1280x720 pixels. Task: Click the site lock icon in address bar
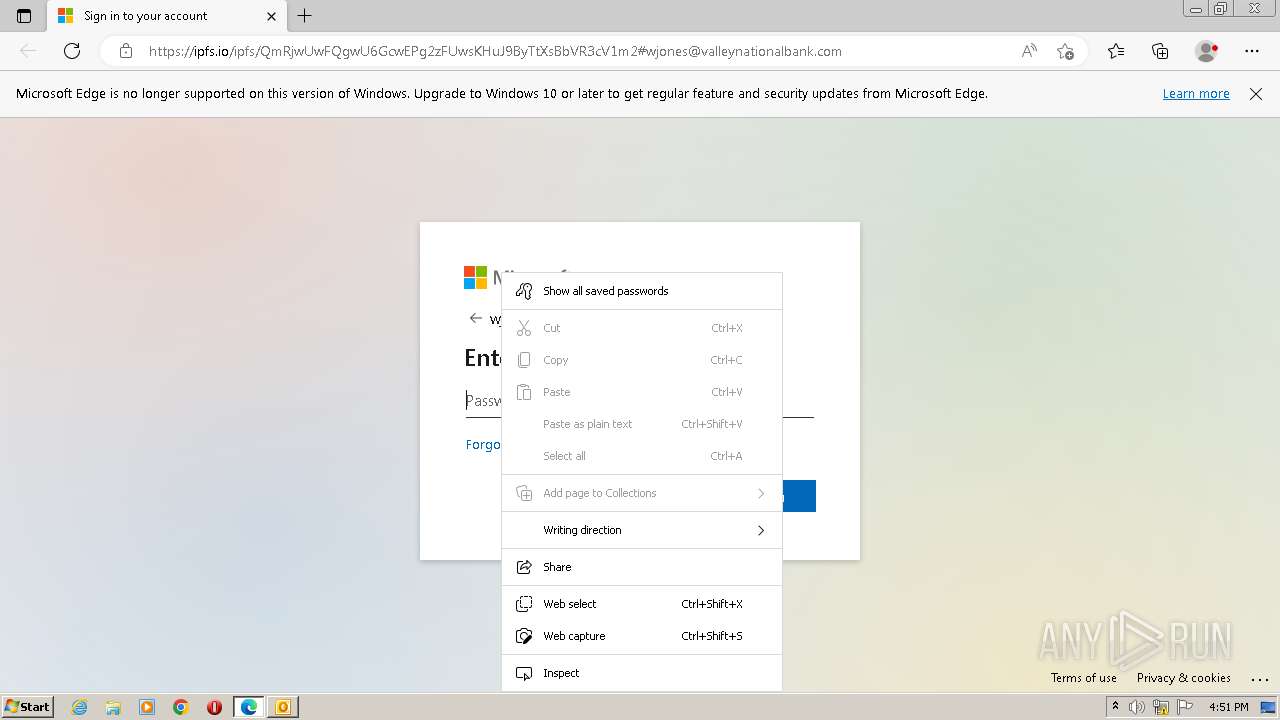126,51
